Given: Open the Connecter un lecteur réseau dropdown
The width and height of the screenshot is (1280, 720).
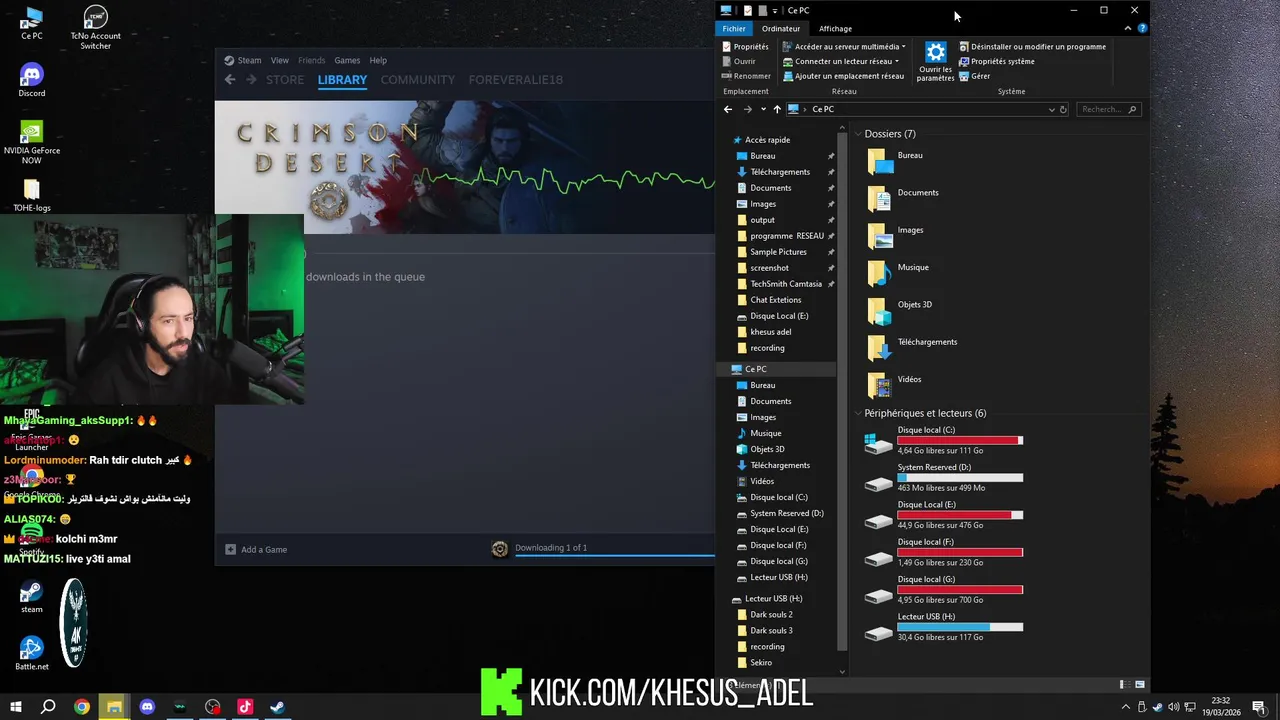Looking at the screenshot, I should (897, 61).
